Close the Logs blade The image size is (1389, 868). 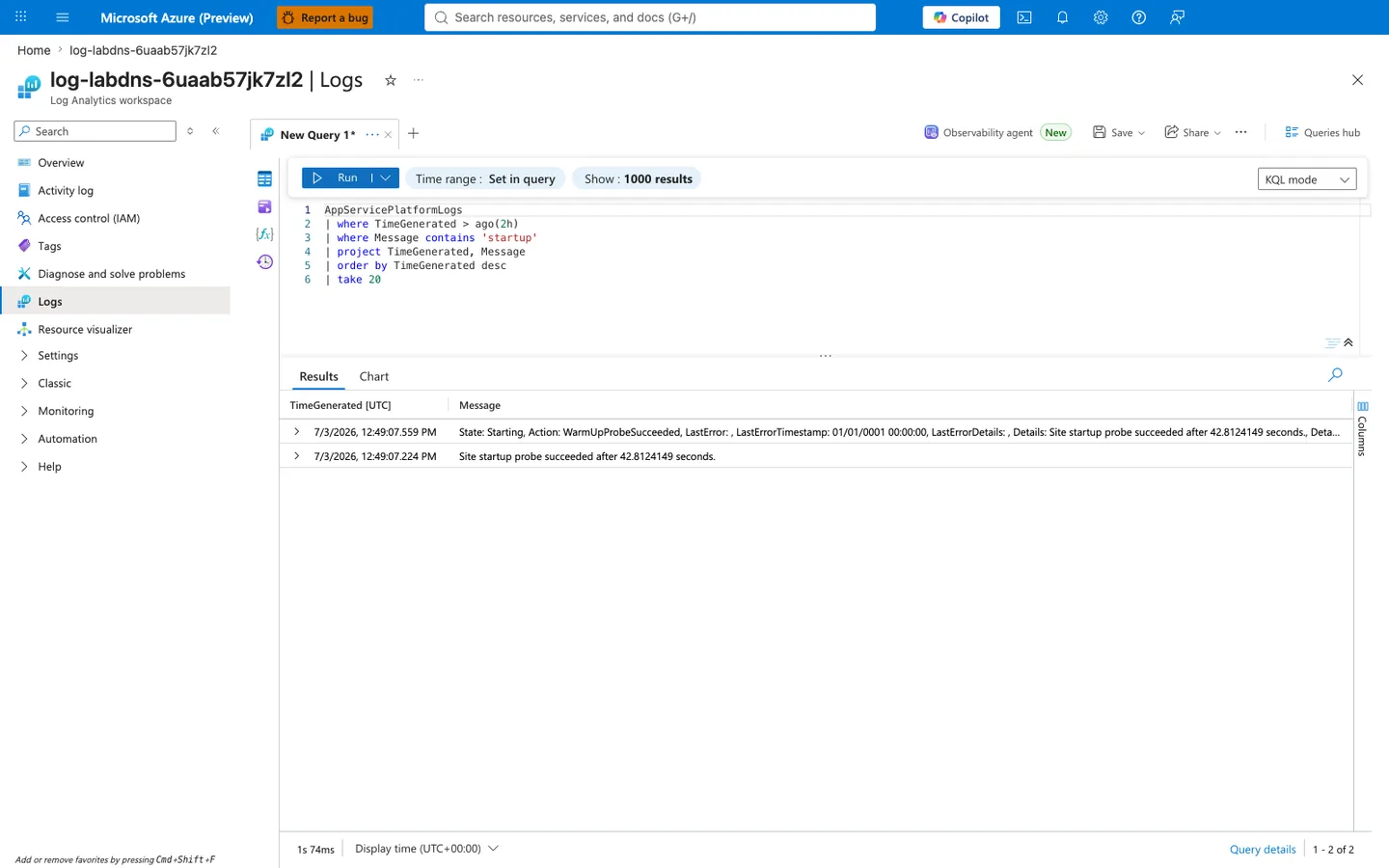coord(1357,80)
